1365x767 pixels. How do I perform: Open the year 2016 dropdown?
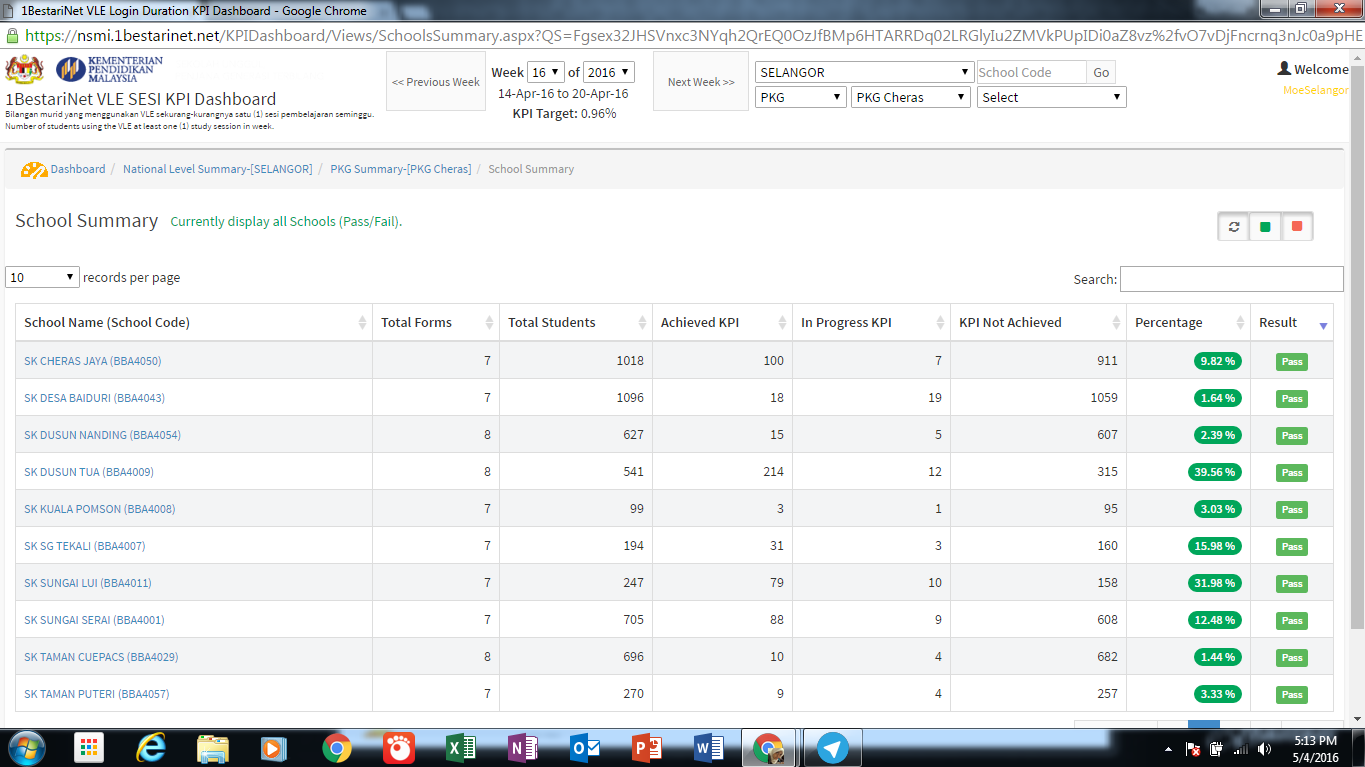click(x=609, y=72)
